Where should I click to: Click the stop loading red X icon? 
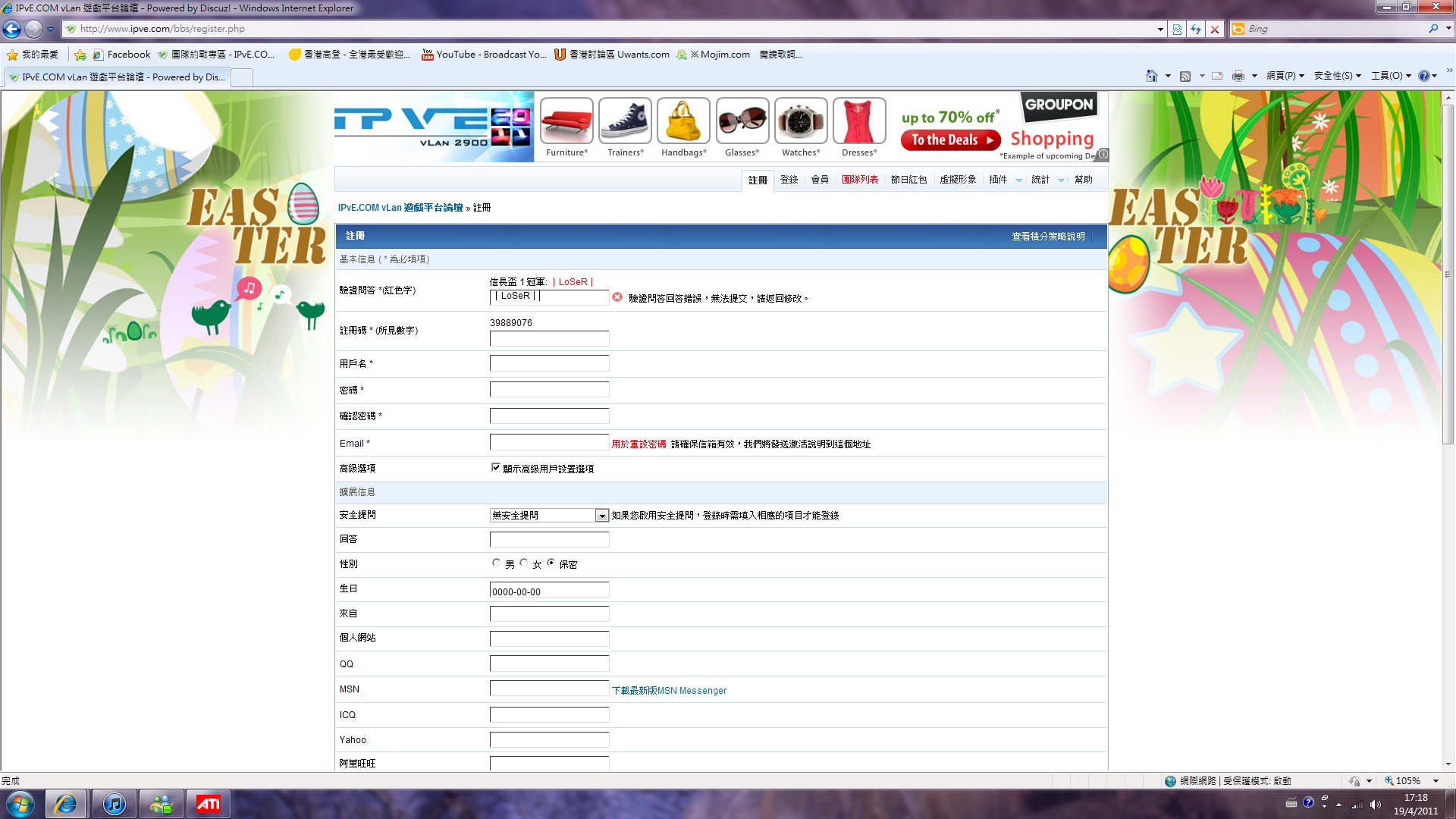point(1215,29)
